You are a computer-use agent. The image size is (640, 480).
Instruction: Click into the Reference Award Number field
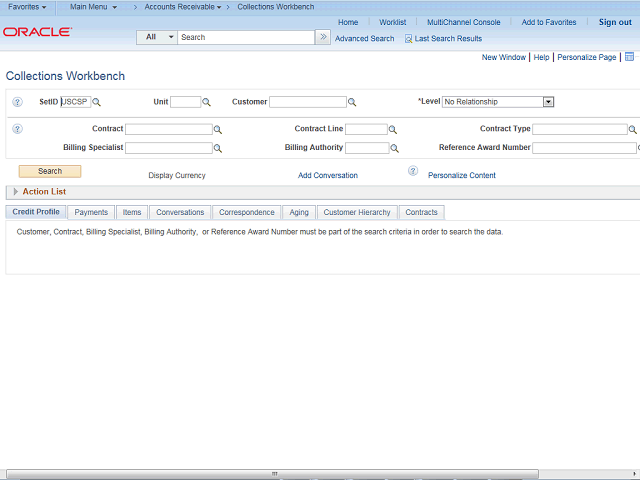584,148
